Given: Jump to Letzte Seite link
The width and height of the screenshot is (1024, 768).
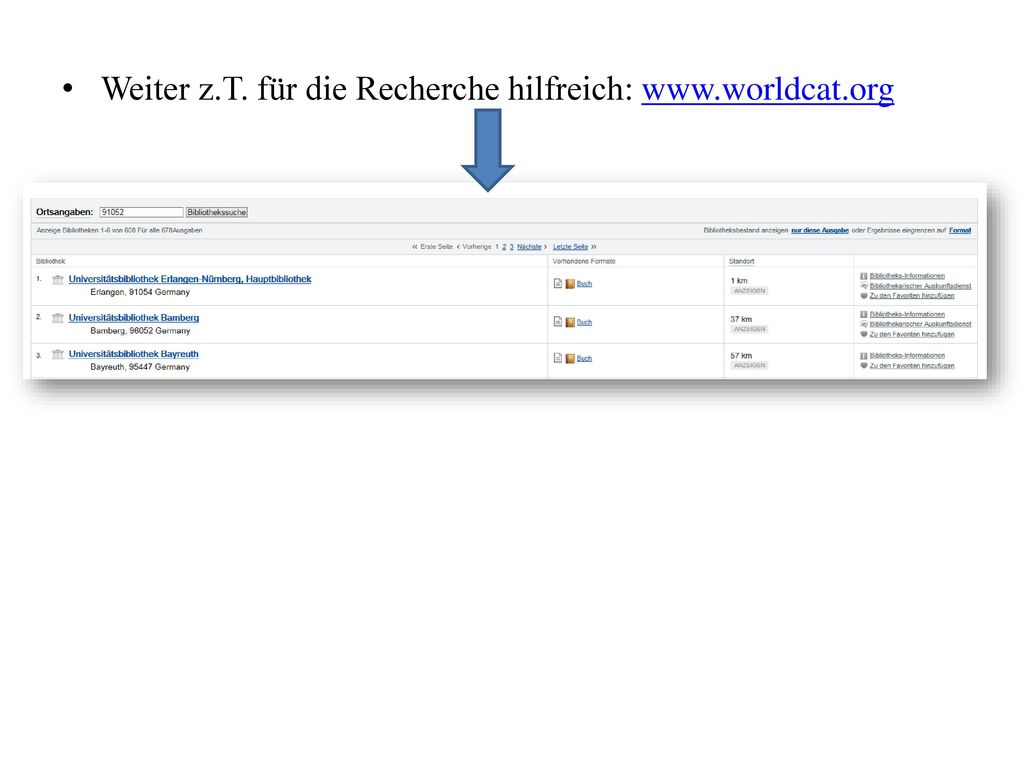Looking at the screenshot, I should [x=570, y=247].
